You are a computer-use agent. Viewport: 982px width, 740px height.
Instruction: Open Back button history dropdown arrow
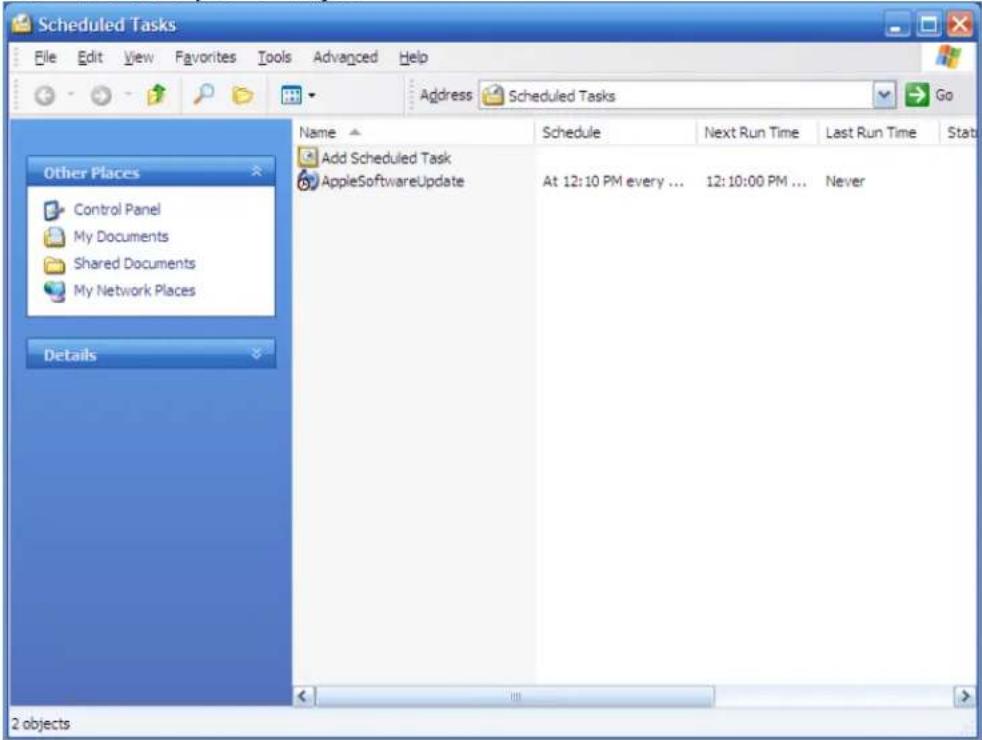coord(71,95)
